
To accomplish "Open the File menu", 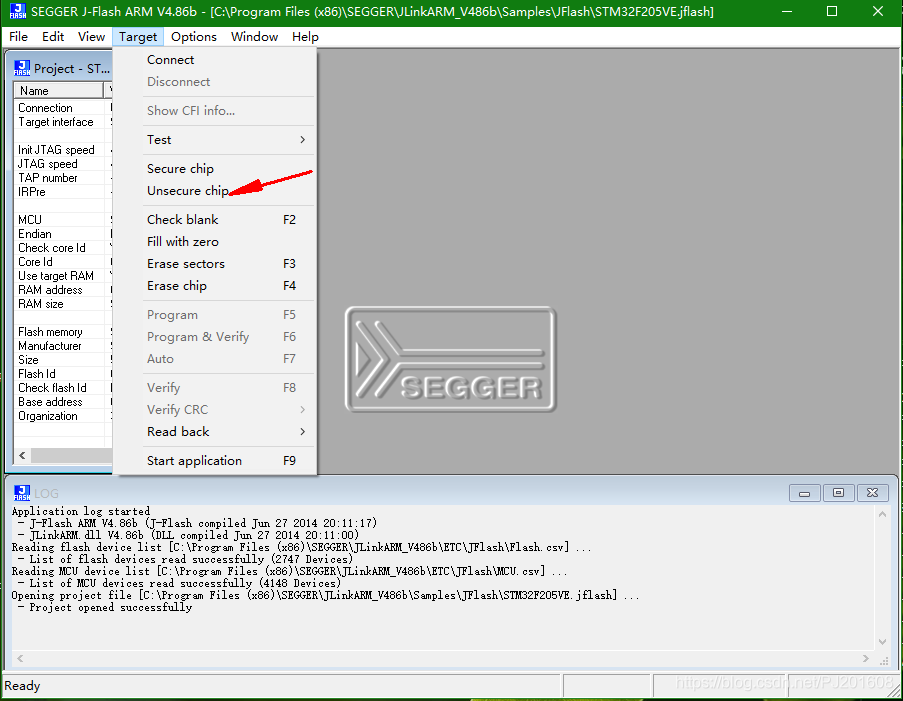I will pos(18,37).
